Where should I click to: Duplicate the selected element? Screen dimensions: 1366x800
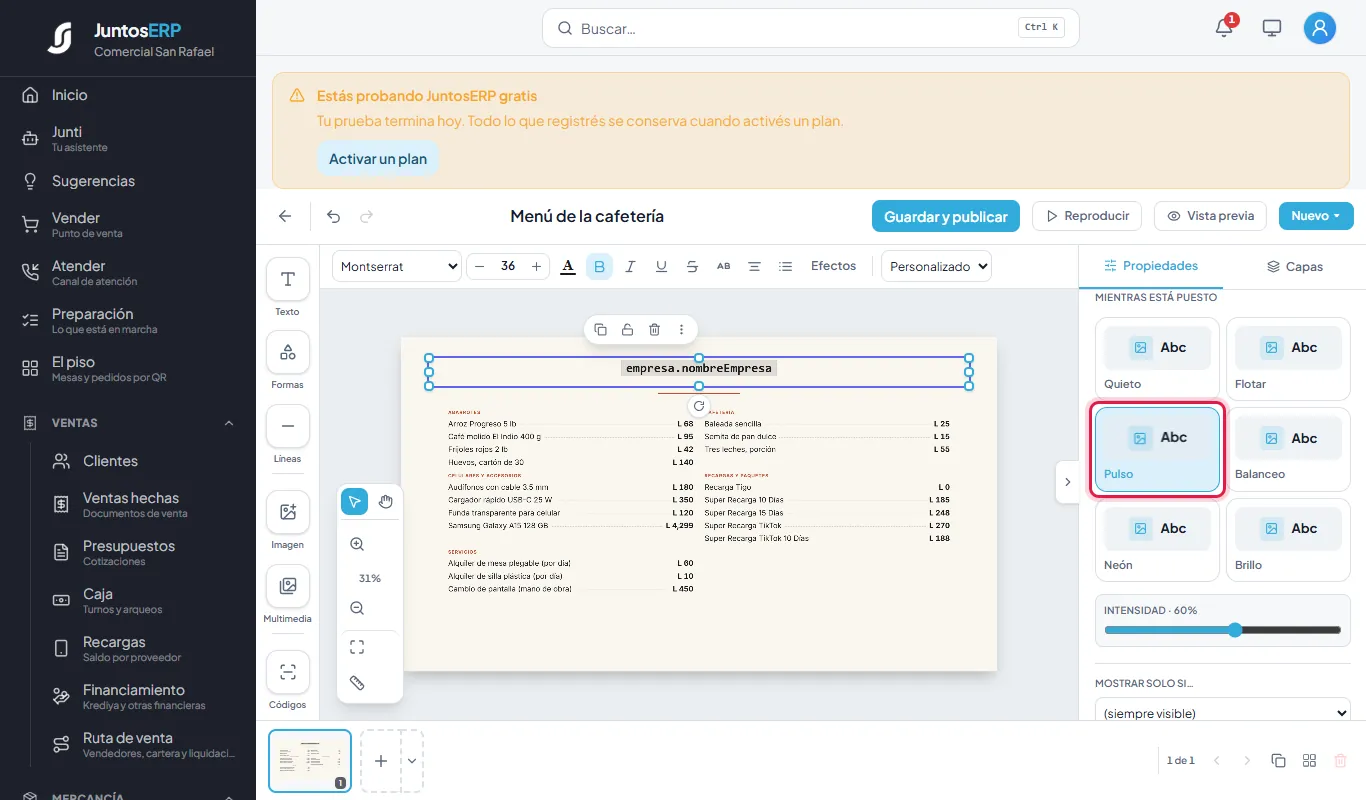coord(600,329)
